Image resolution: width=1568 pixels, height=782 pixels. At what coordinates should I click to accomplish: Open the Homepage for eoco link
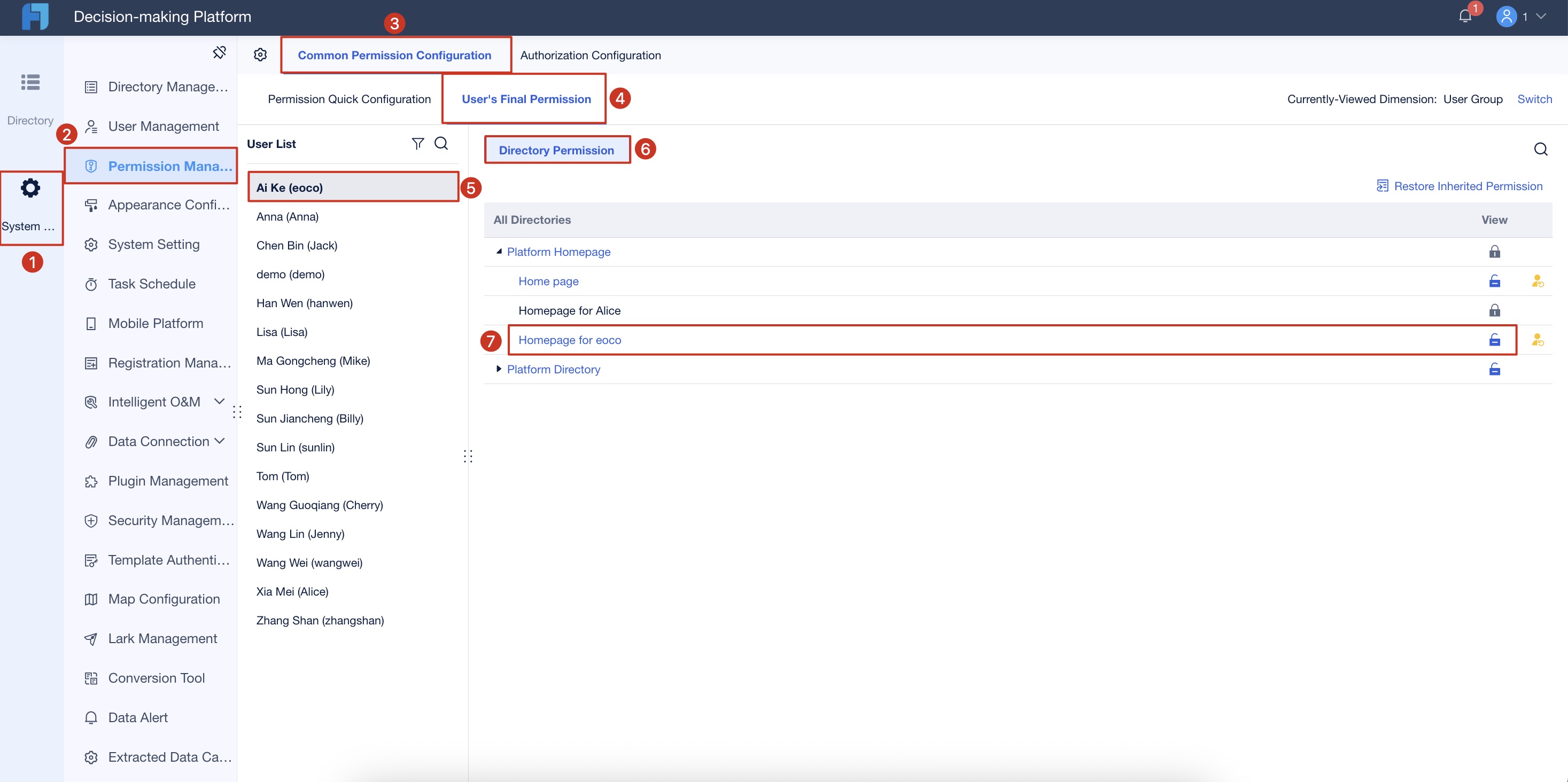click(570, 340)
